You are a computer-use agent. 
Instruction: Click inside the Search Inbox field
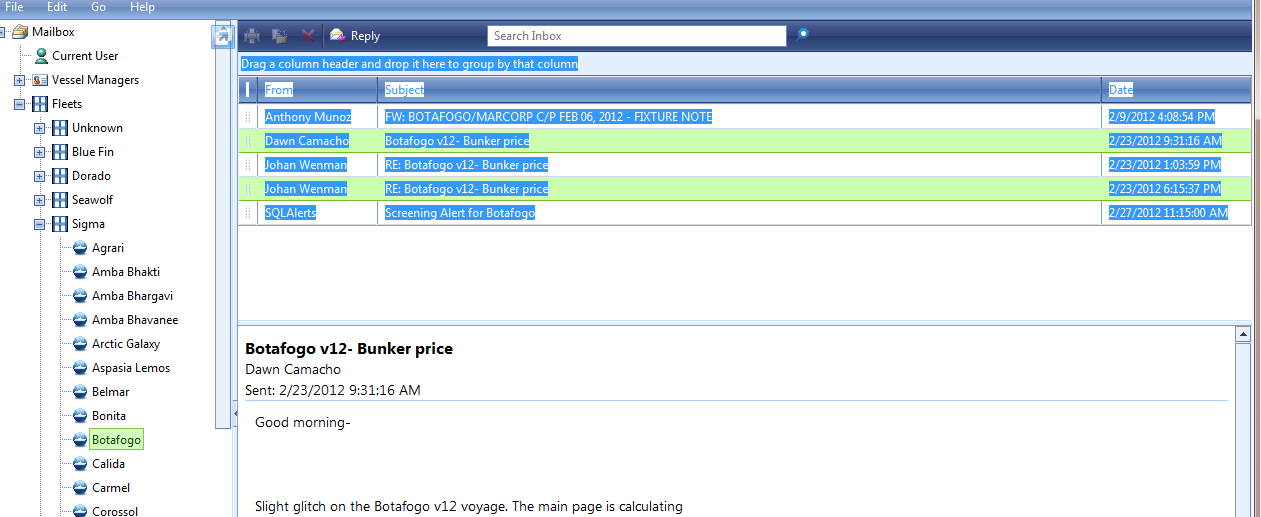coord(637,36)
